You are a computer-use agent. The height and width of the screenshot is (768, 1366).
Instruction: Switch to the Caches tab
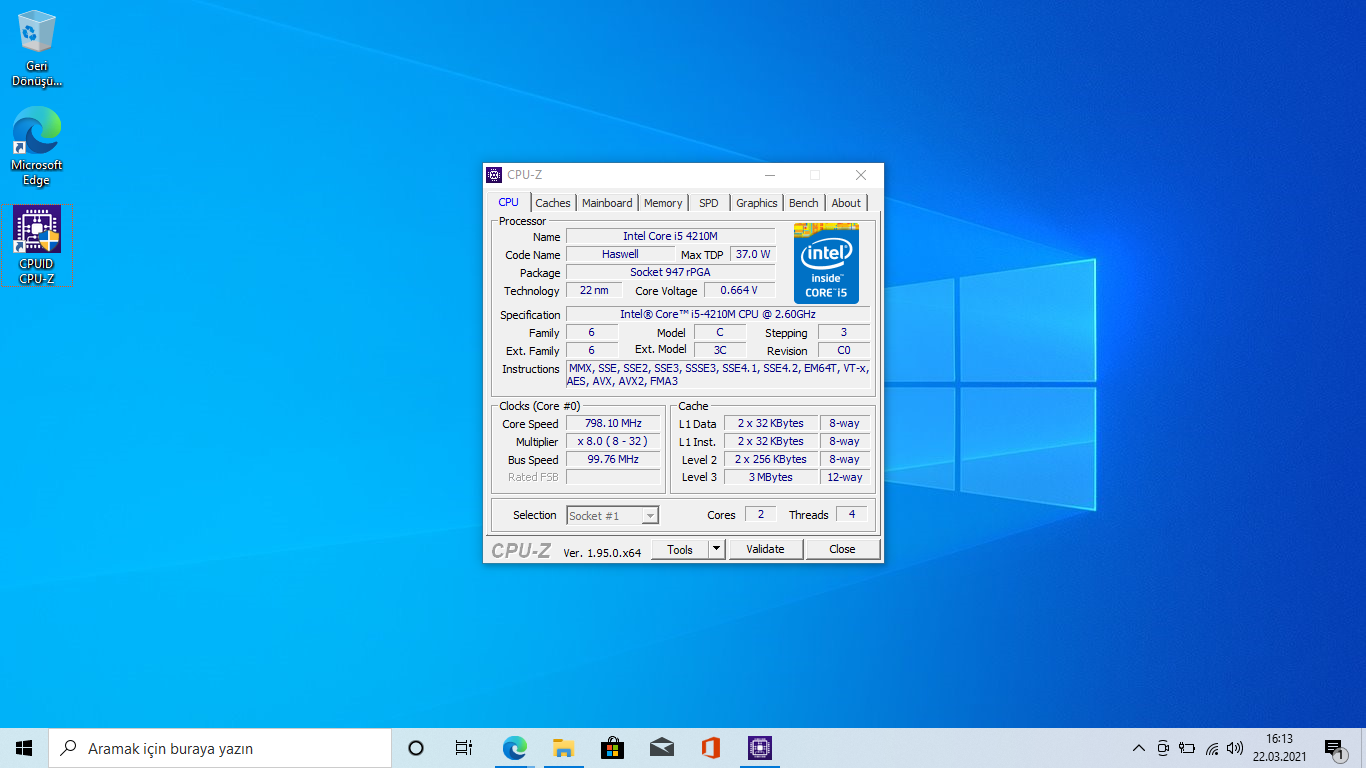pyautogui.click(x=553, y=203)
